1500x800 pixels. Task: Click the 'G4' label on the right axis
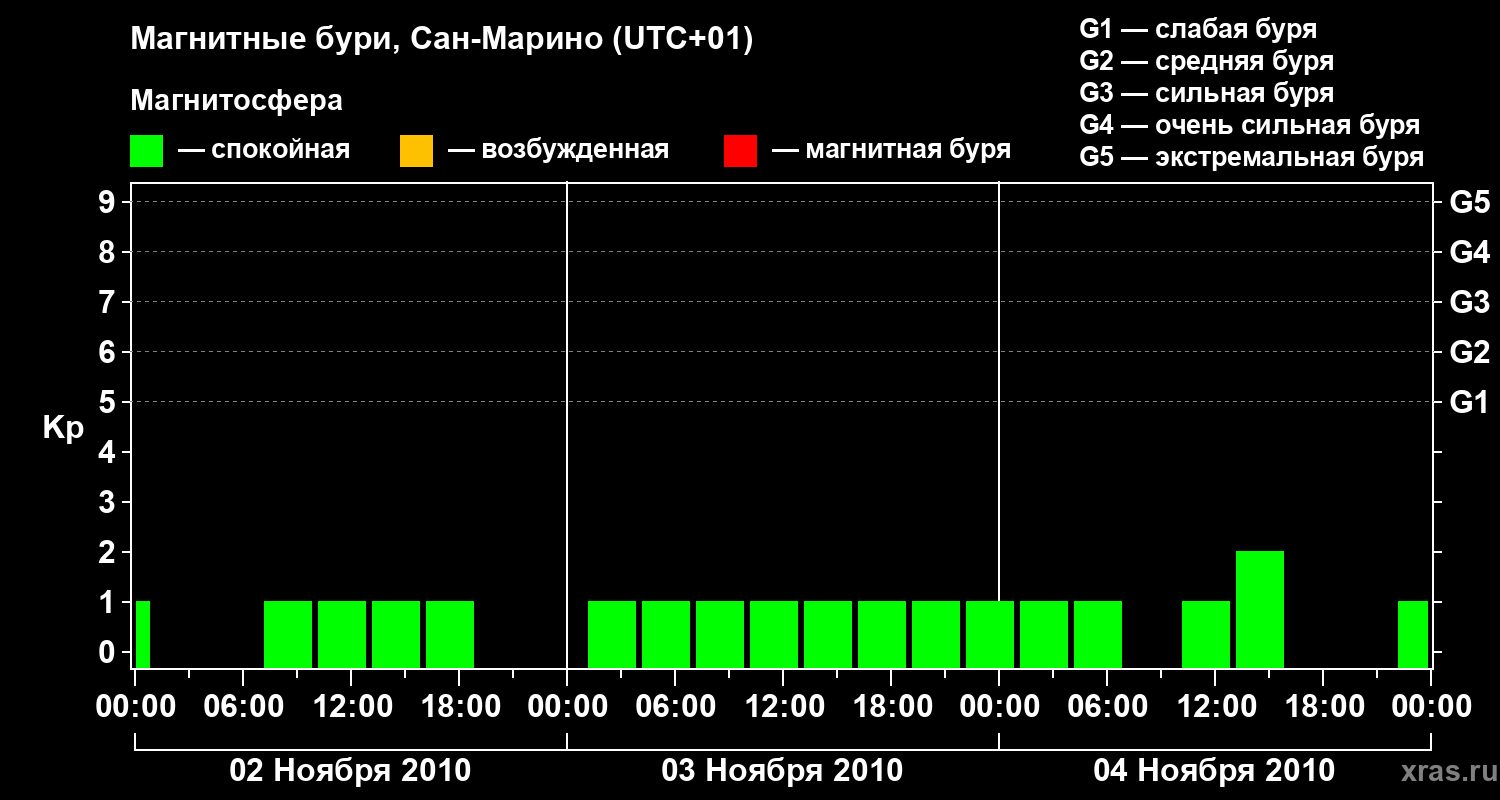(1470, 253)
